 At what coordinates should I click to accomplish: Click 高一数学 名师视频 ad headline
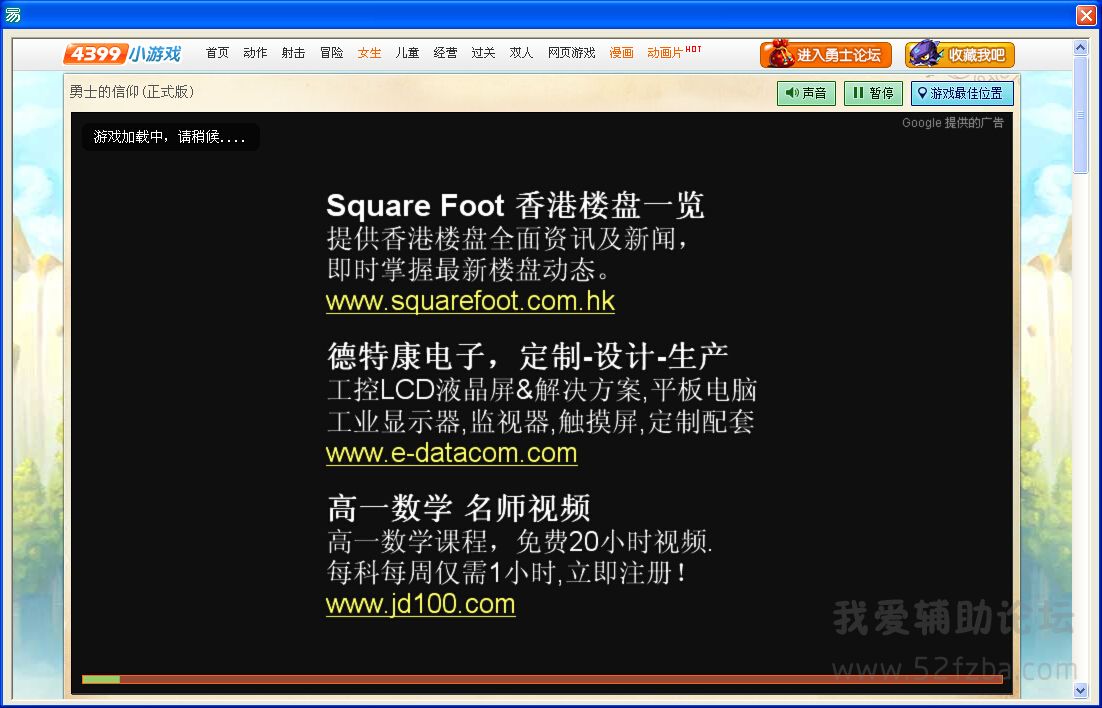point(458,508)
